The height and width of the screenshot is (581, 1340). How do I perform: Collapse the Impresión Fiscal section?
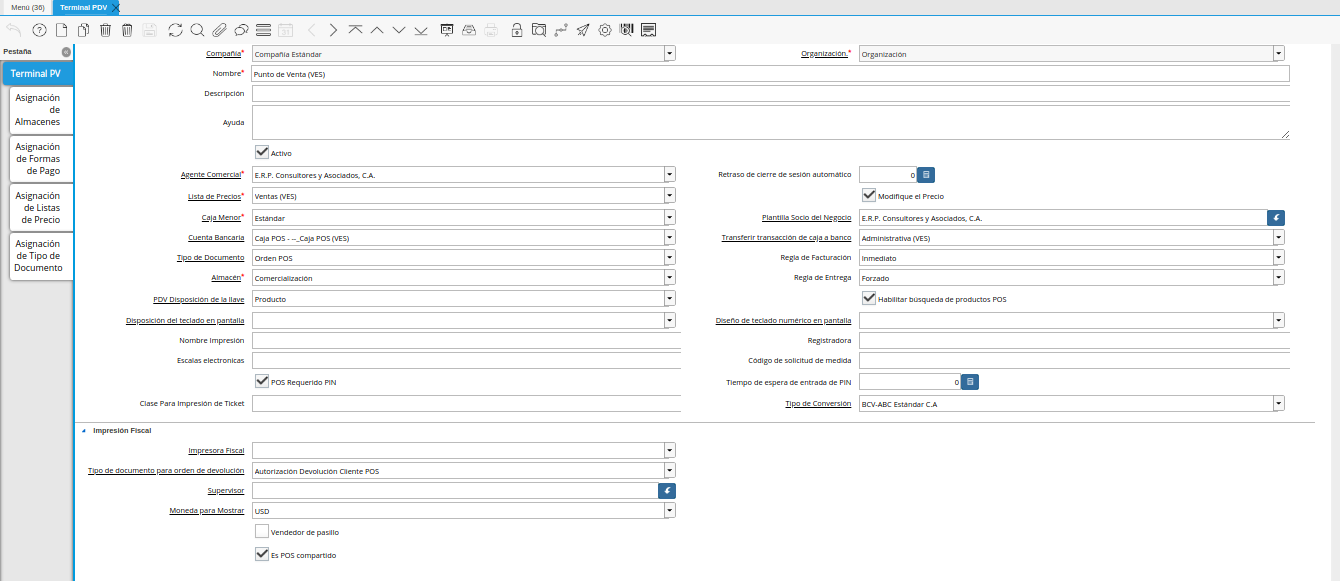coord(84,430)
